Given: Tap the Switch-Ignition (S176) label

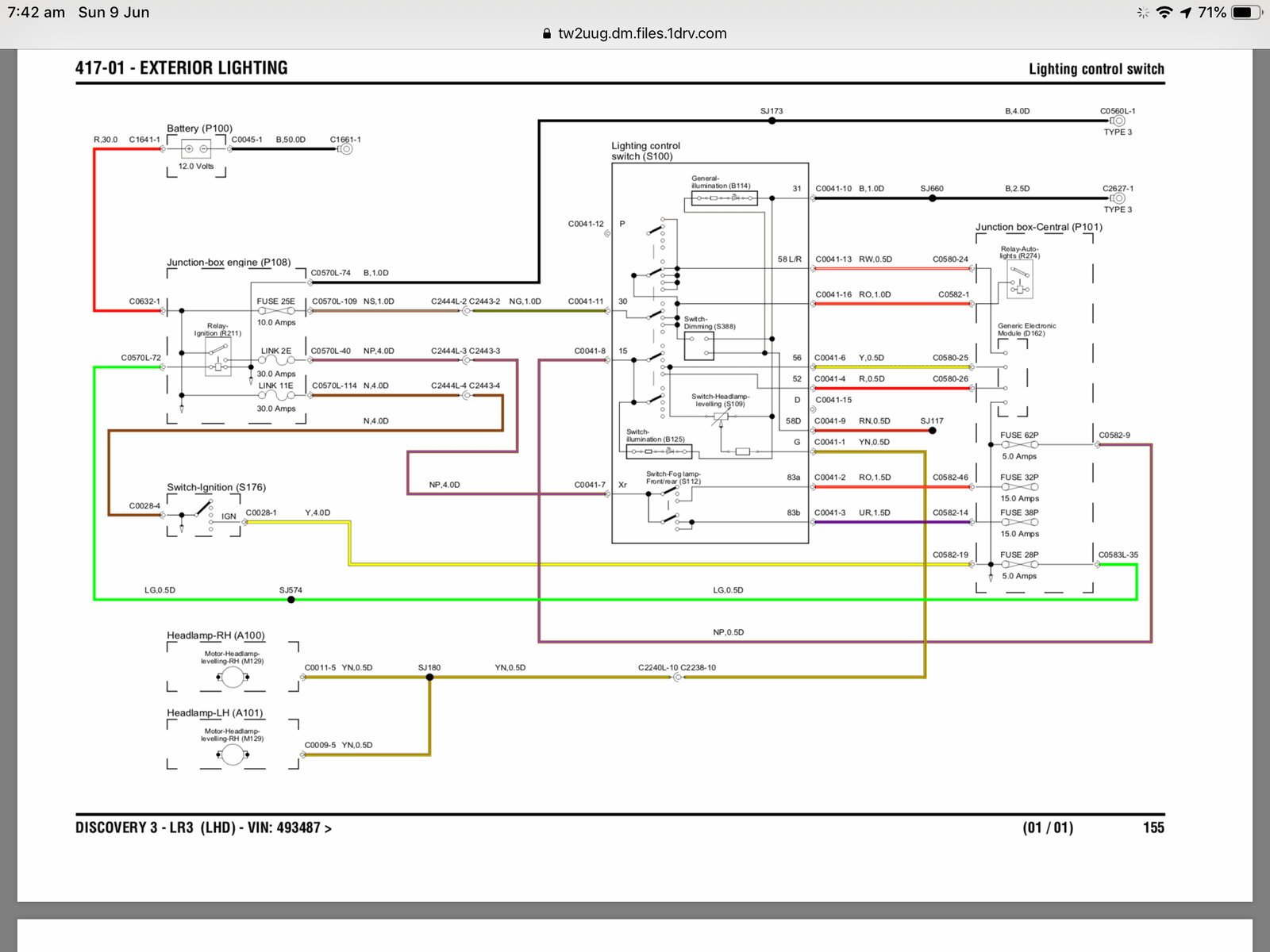Looking at the screenshot, I should (216, 487).
